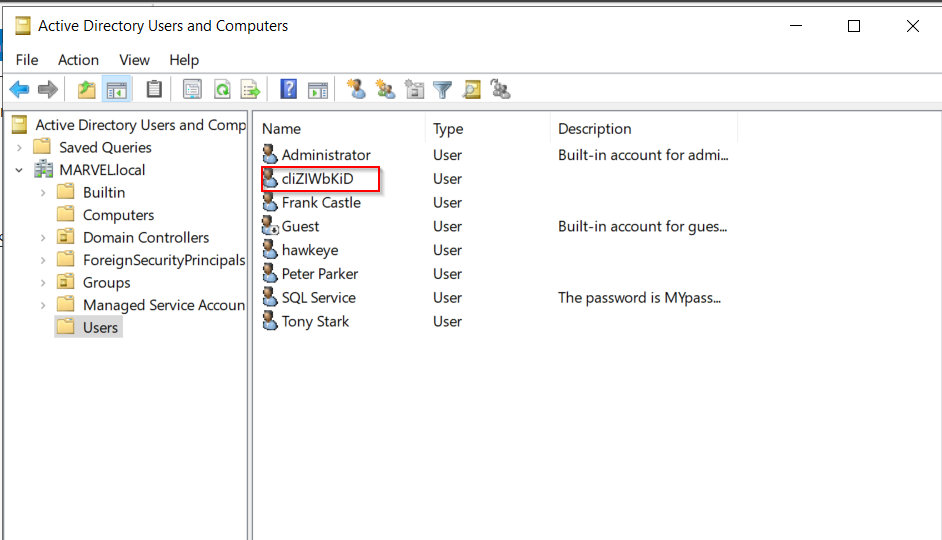Expand Managed Service Accounts node
Screen dimensions: 942x540
(x=43, y=305)
